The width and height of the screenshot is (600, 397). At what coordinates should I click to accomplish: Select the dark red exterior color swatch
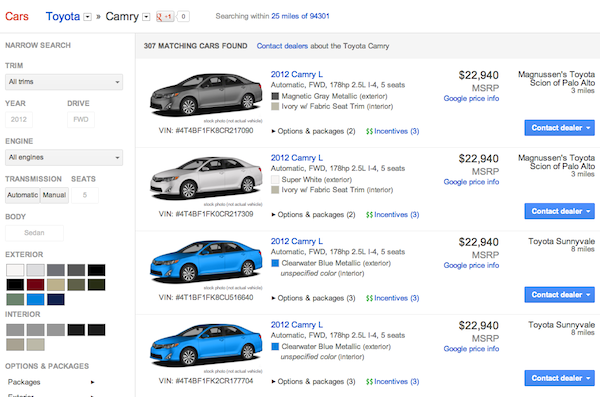[x=36, y=285]
